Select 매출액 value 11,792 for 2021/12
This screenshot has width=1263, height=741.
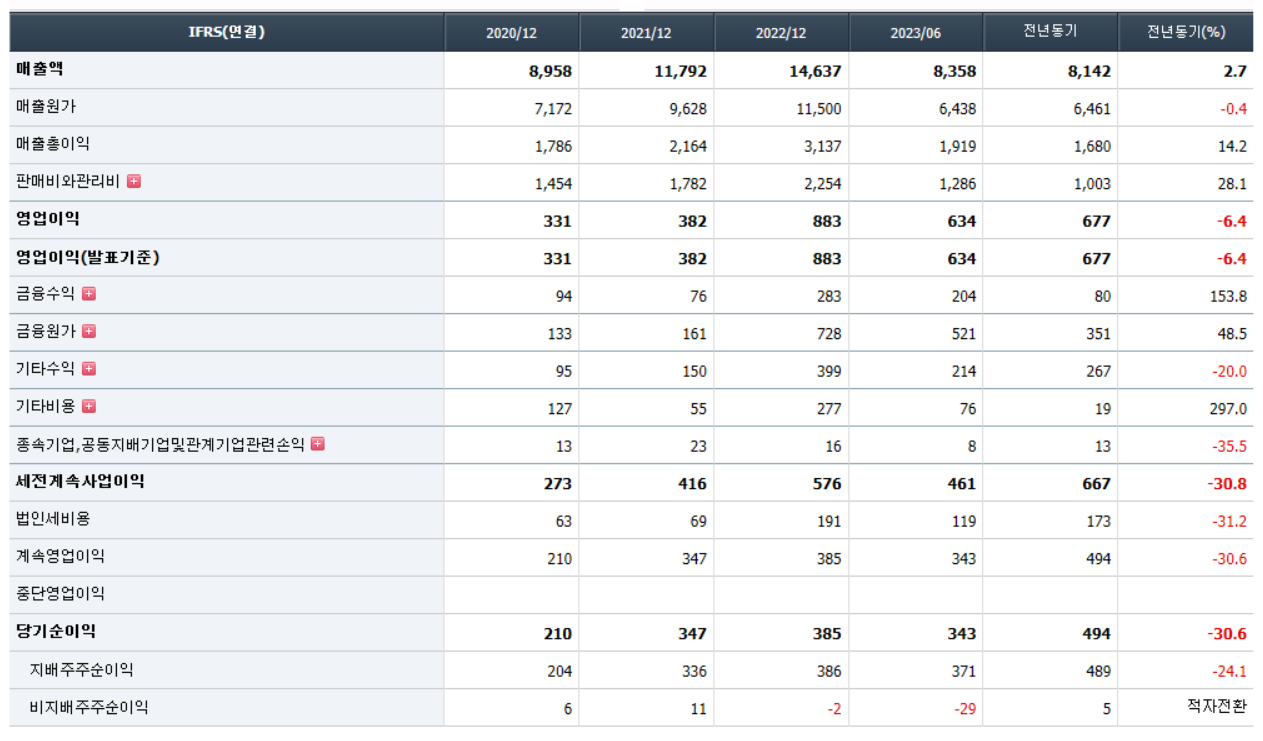(x=680, y=71)
